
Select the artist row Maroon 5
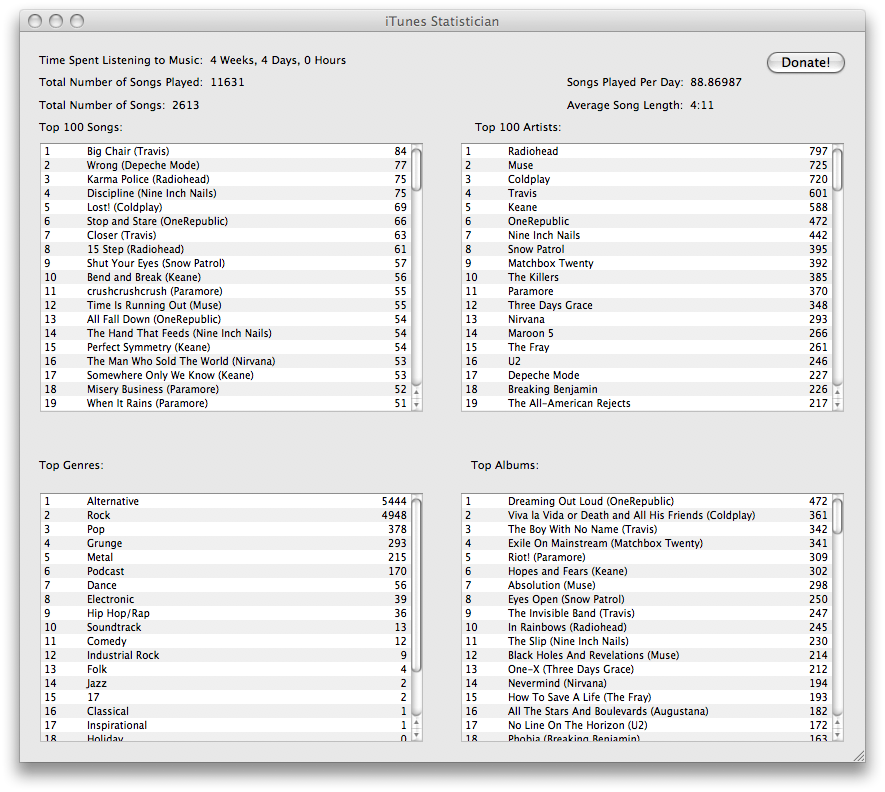[x=647, y=333]
